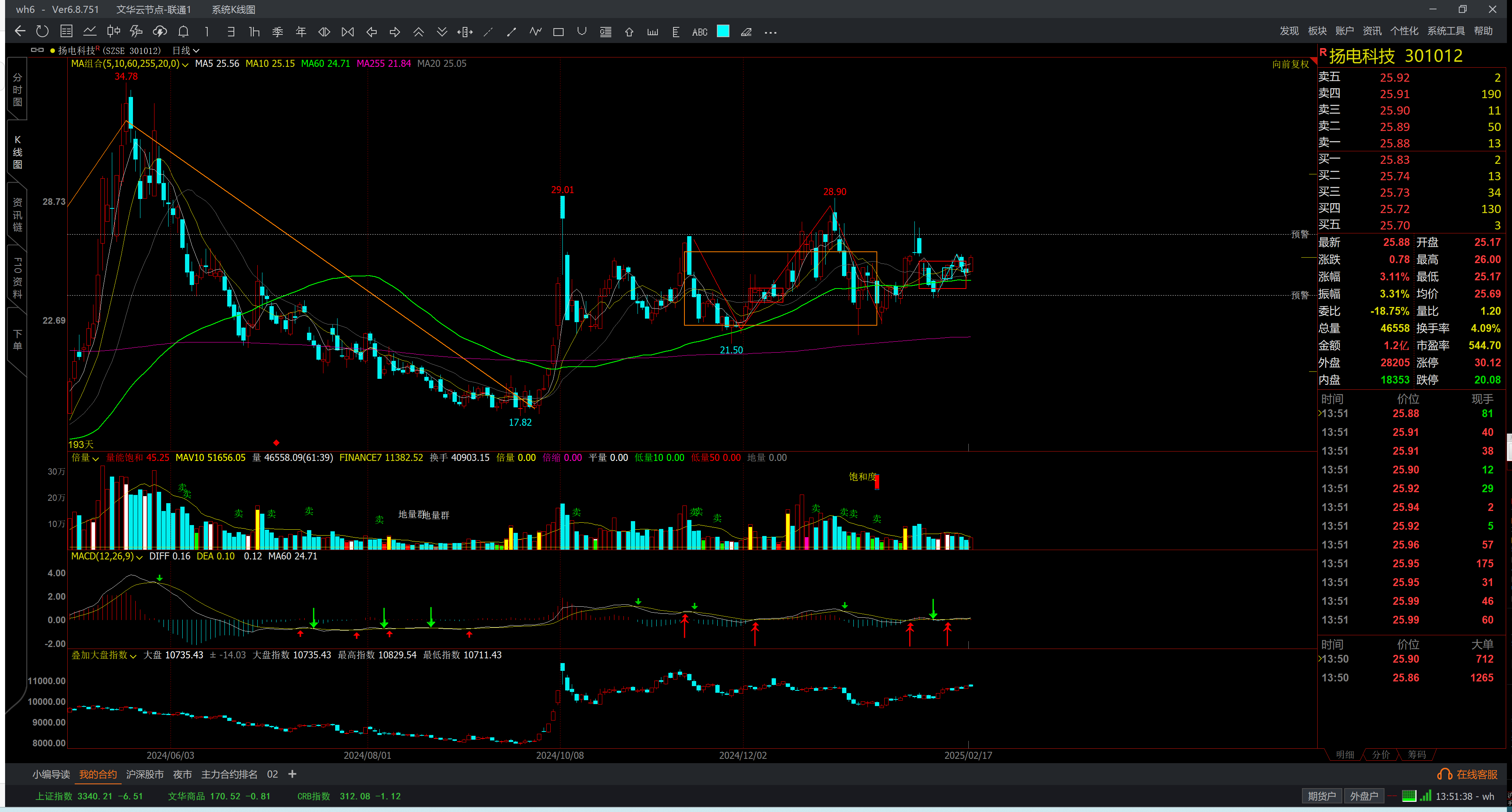Screen dimensions: 1512x812
Task: Select the thick trend line drawing tool
Action: tap(511, 32)
